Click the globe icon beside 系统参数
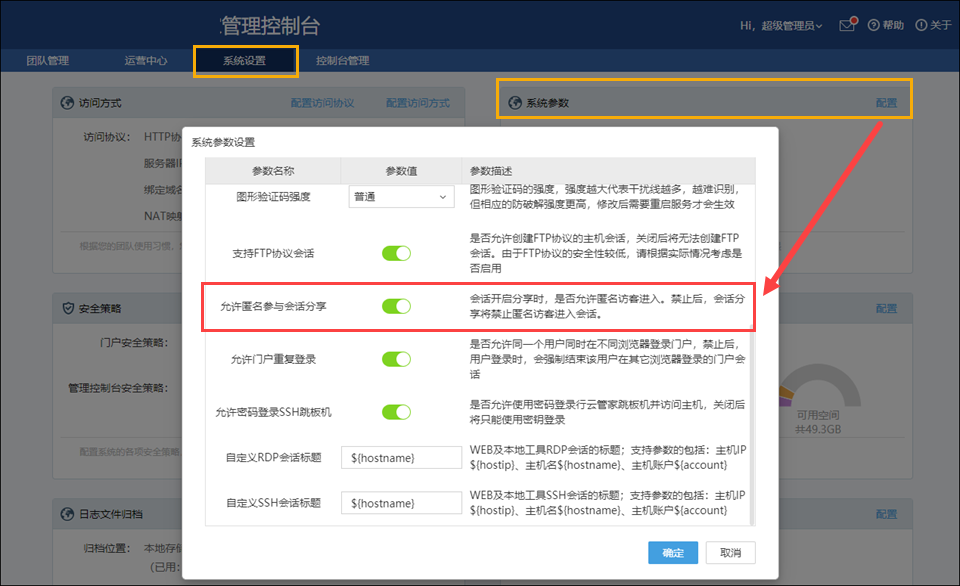Screen dimensions: 960x586 pos(515,103)
